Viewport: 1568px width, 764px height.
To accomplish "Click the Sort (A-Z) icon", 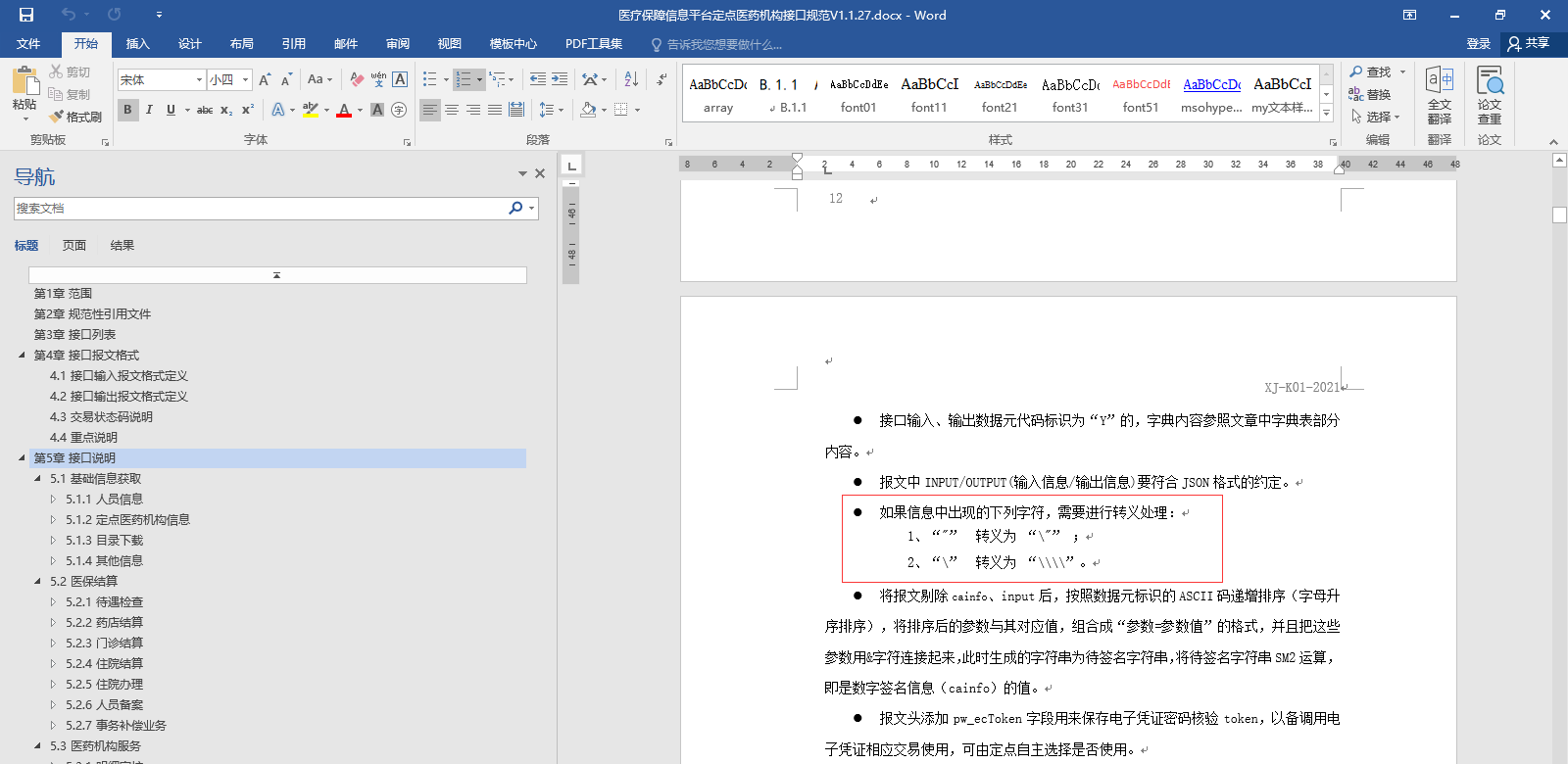I will [631, 79].
